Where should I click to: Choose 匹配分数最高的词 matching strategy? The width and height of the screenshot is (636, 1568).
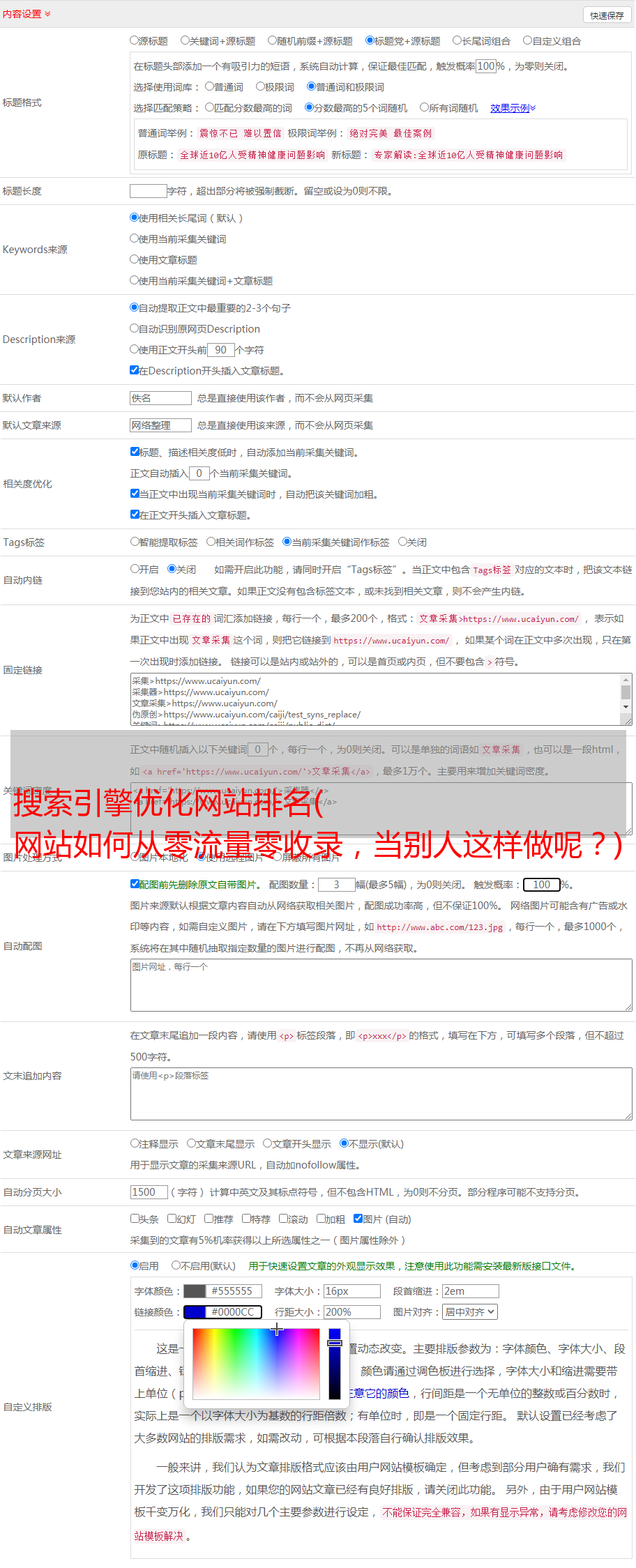coord(210,107)
